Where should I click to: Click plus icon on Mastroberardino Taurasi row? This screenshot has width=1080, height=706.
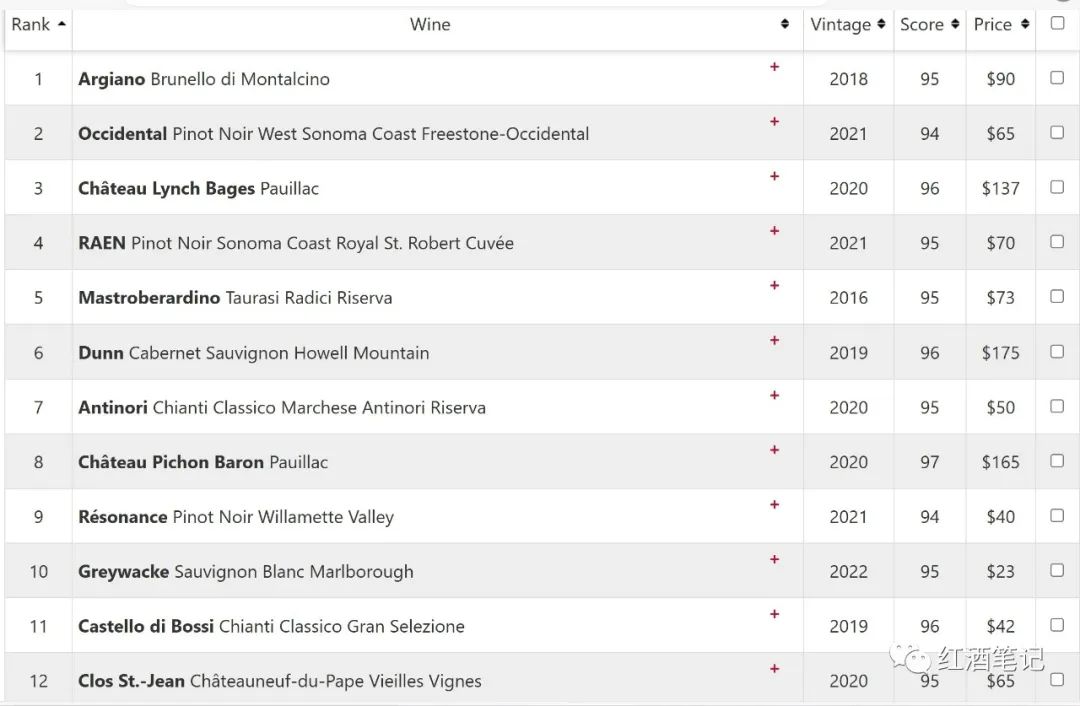pos(774,286)
